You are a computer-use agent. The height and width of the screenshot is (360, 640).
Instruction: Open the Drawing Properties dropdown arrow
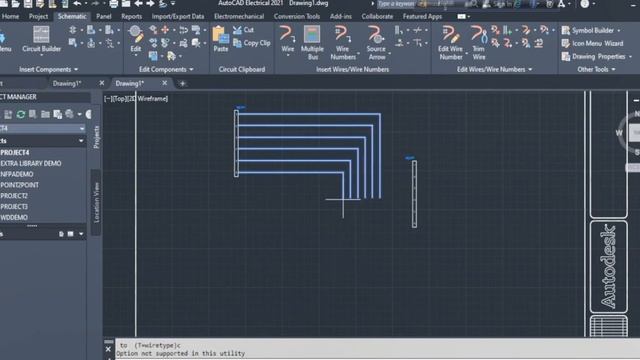pos(630,57)
